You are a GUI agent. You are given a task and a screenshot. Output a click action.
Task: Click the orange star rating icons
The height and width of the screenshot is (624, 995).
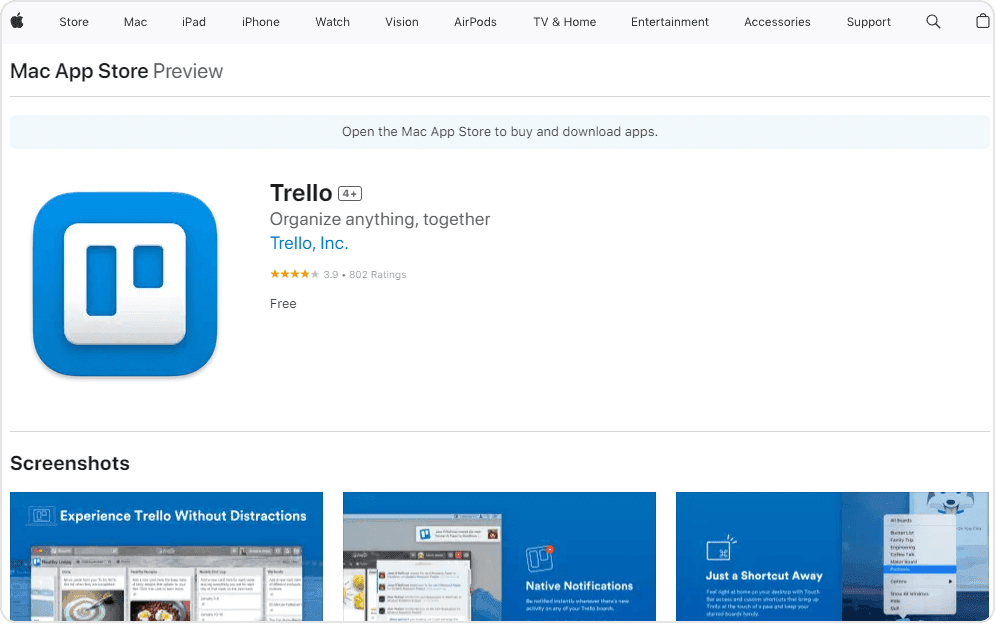(294, 274)
